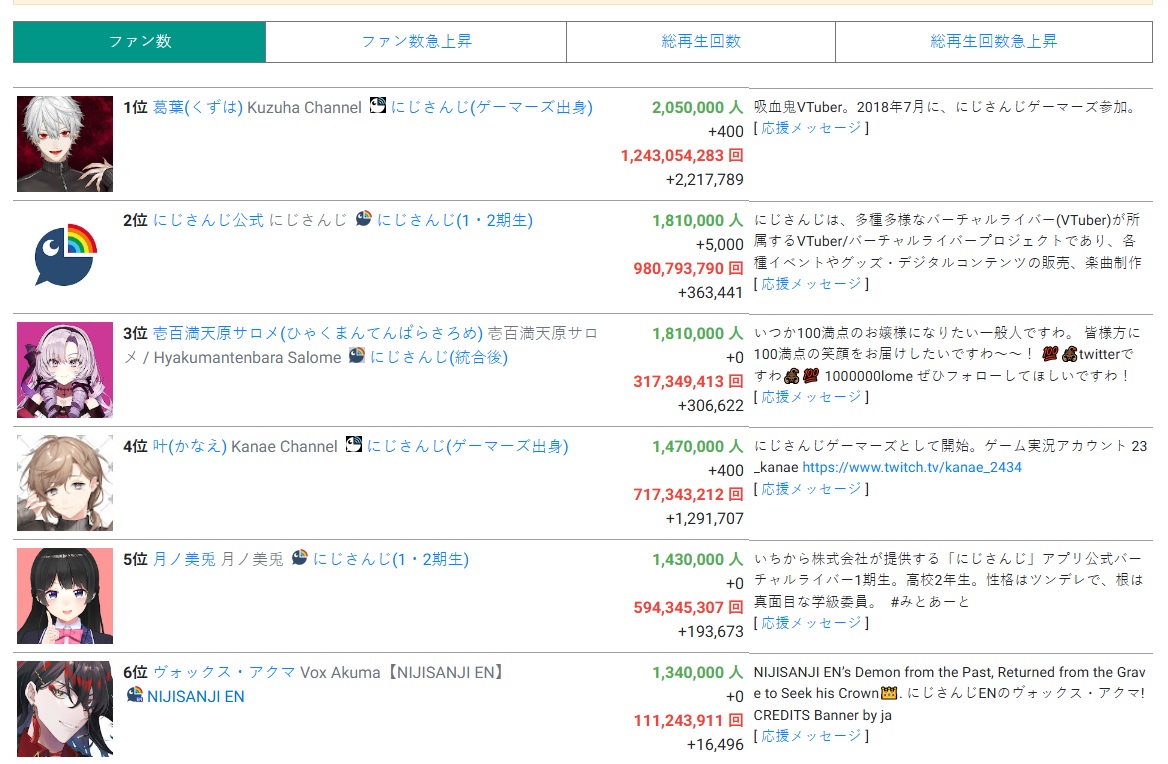Image resolution: width=1168 pixels, height=764 pixels.
Task: Open Salome's avatar thumbnail
Action: (x=65, y=370)
